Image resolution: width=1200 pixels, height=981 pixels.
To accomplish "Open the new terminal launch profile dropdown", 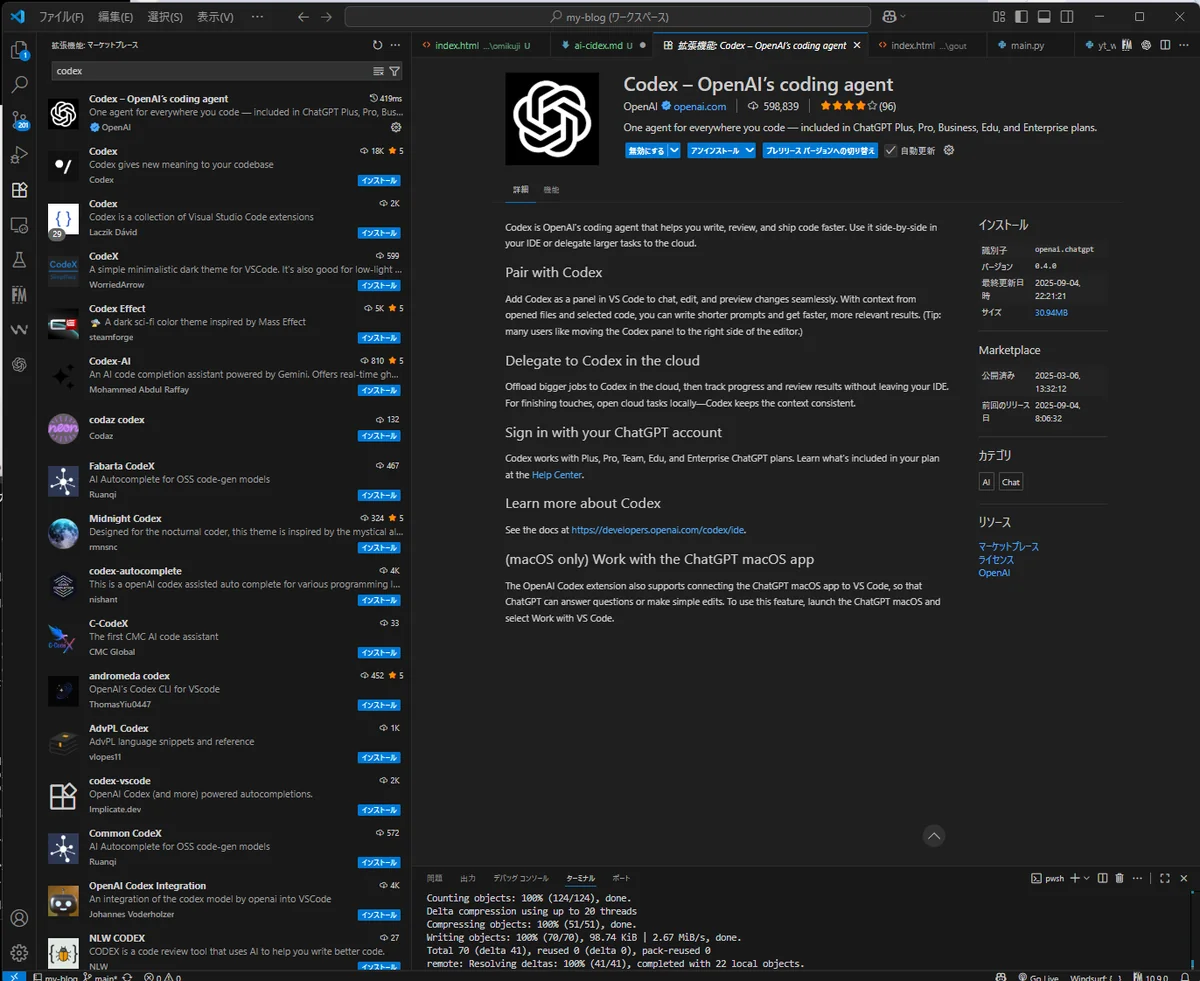I will click(x=1087, y=878).
